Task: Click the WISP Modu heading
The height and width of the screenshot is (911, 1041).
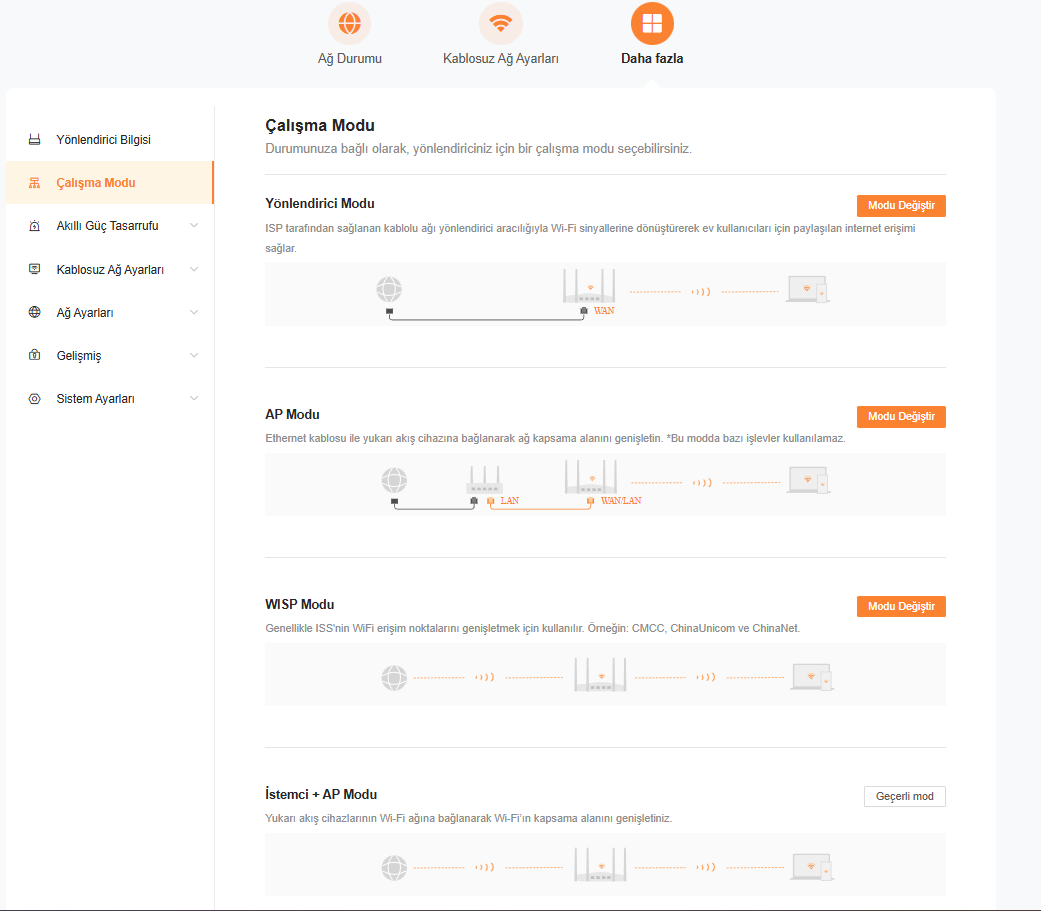Action: 299,604
